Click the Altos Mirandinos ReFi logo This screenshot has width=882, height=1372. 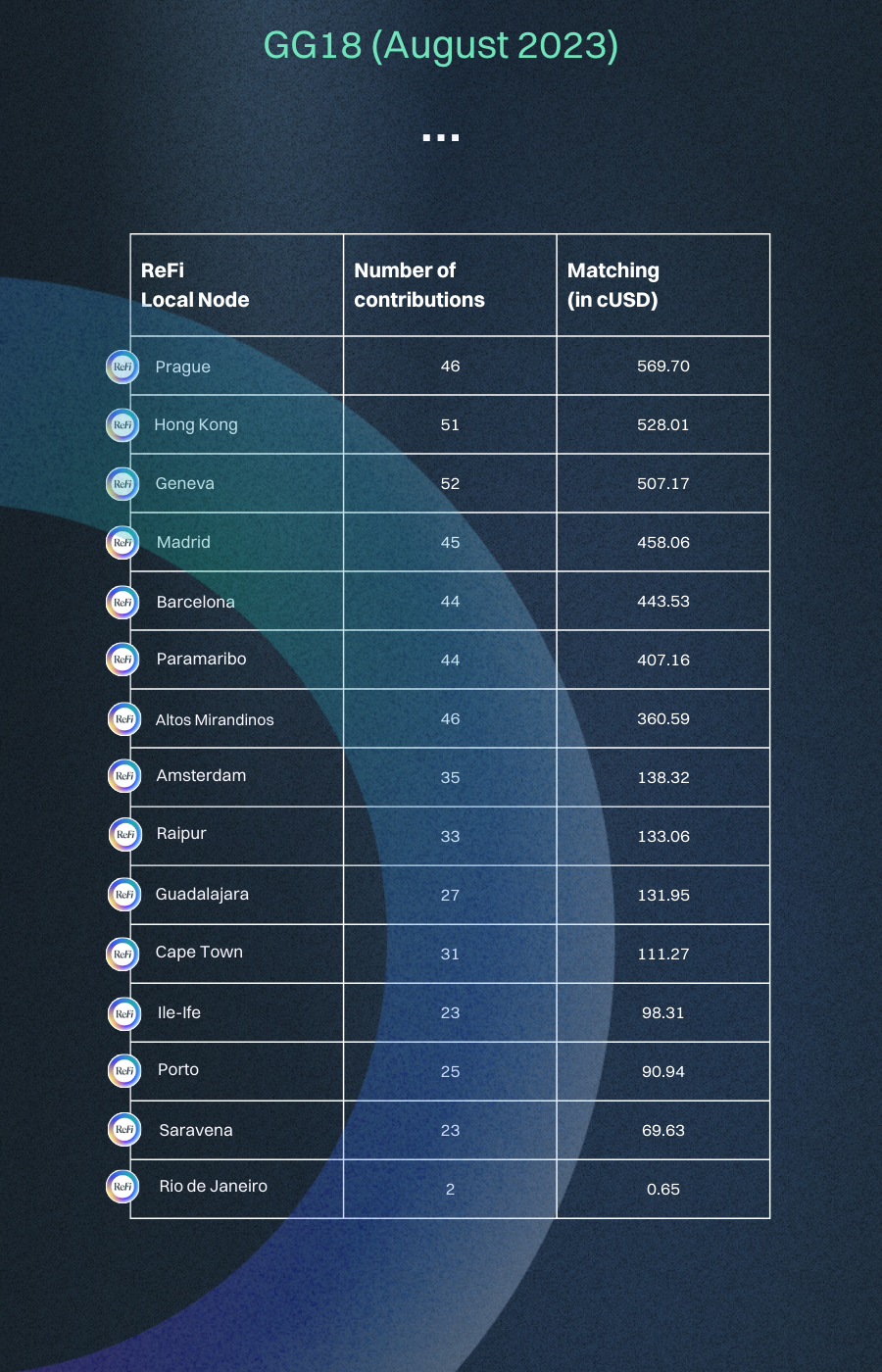pos(124,718)
